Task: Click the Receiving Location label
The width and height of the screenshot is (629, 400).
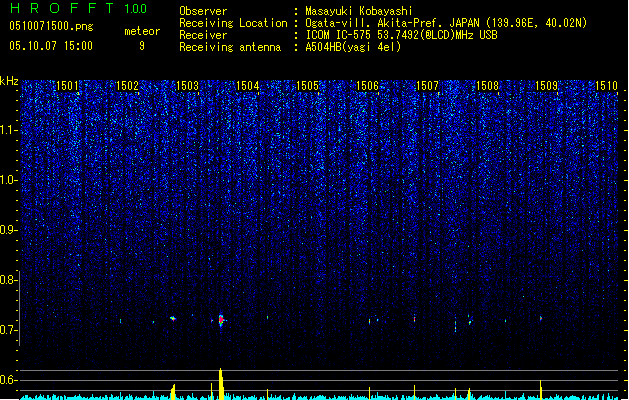Action: point(233,23)
